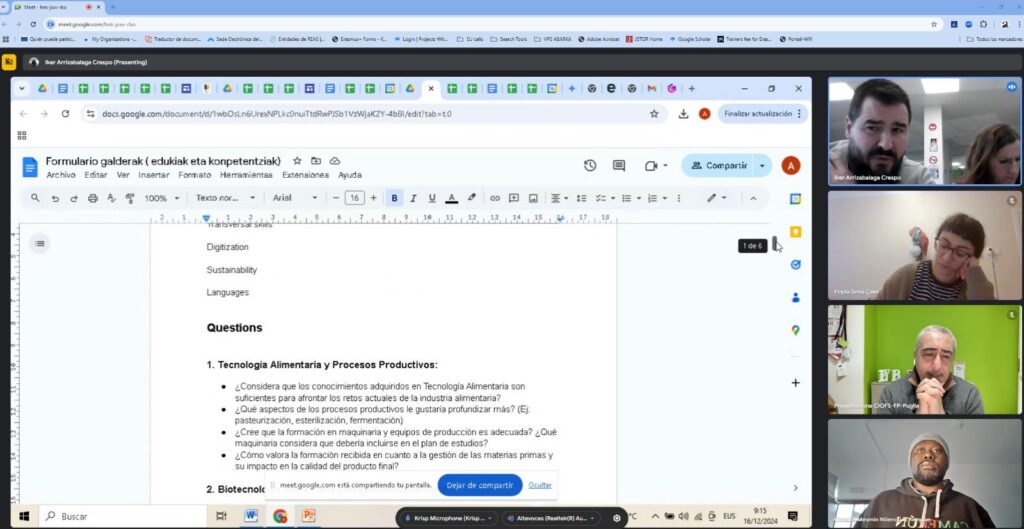Click Dejar de compartir button

(480, 485)
